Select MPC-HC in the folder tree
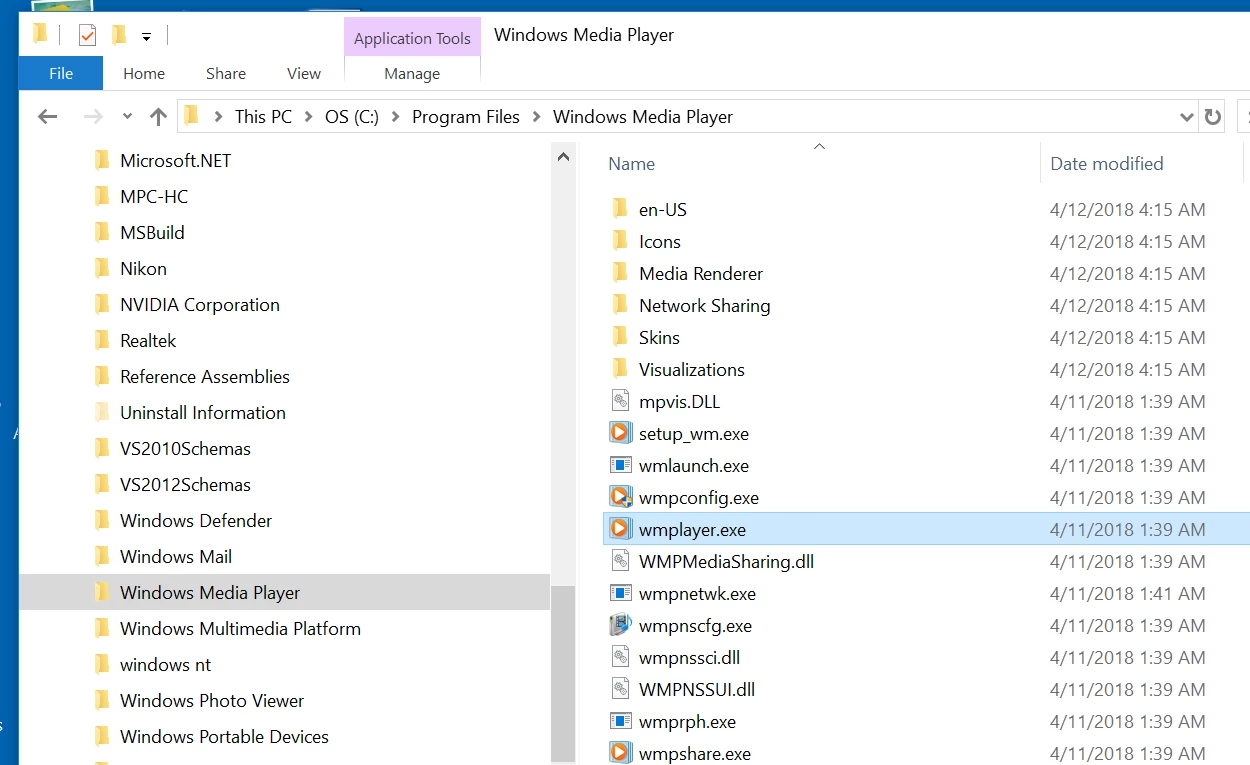This screenshot has width=1250, height=765. pyautogui.click(x=154, y=196)
